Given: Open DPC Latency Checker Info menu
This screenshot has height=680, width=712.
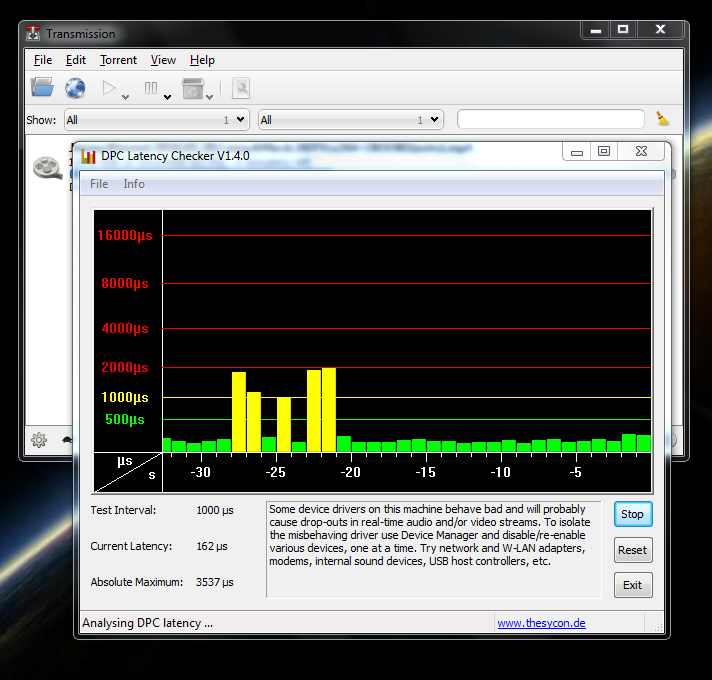Looking at the screenshot, I should pos(134,184).
